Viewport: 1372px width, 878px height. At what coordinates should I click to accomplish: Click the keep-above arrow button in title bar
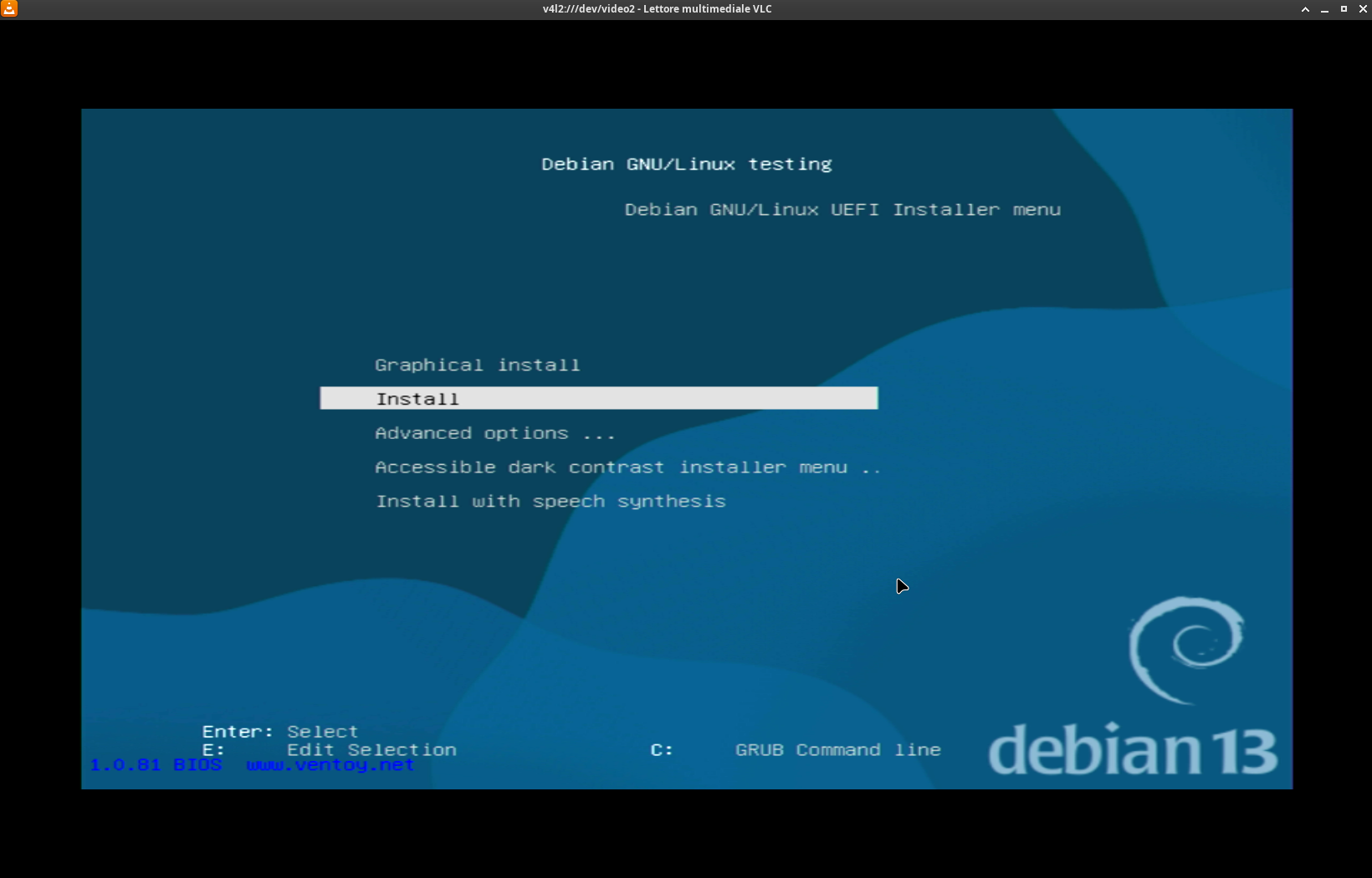[1305, 9]
